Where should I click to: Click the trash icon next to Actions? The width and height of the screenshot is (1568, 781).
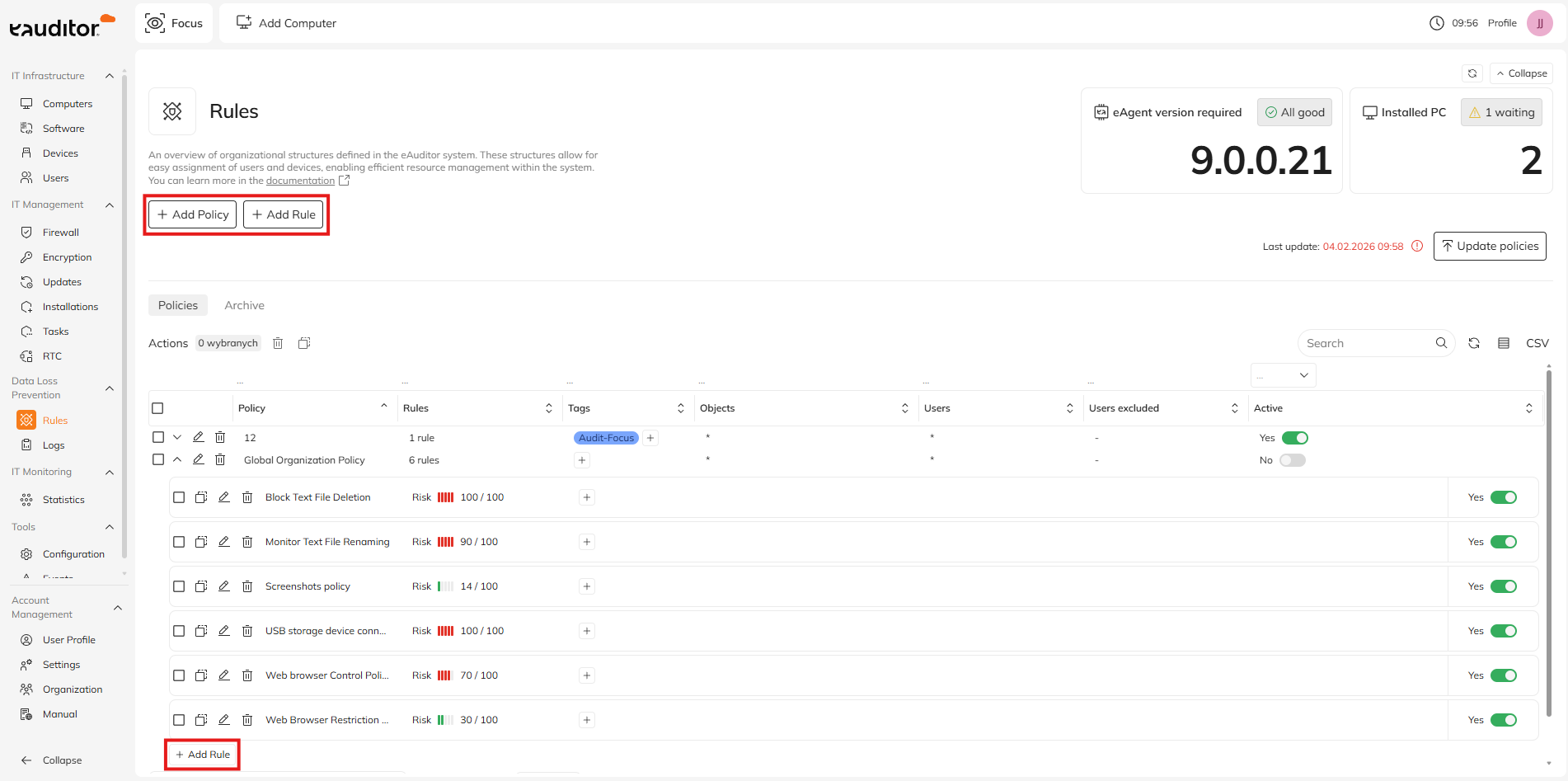[x=278, y=343]
